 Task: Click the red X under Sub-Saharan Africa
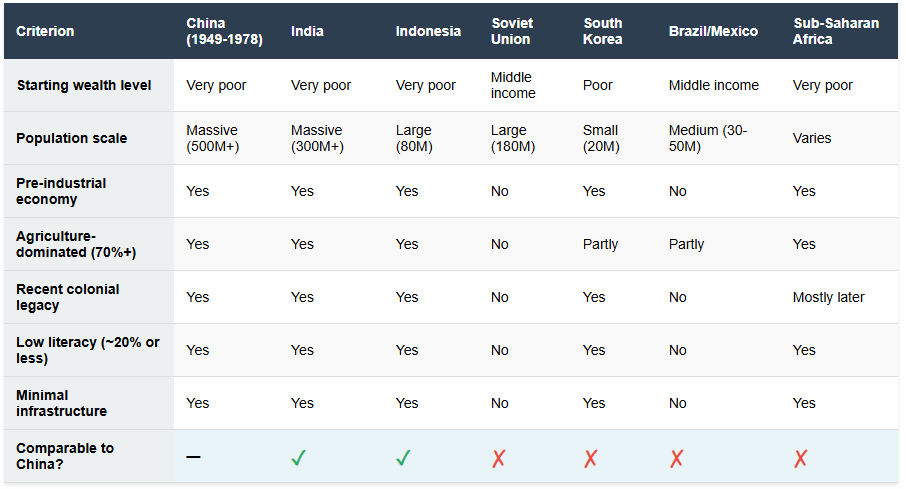[x=801, y=458]
